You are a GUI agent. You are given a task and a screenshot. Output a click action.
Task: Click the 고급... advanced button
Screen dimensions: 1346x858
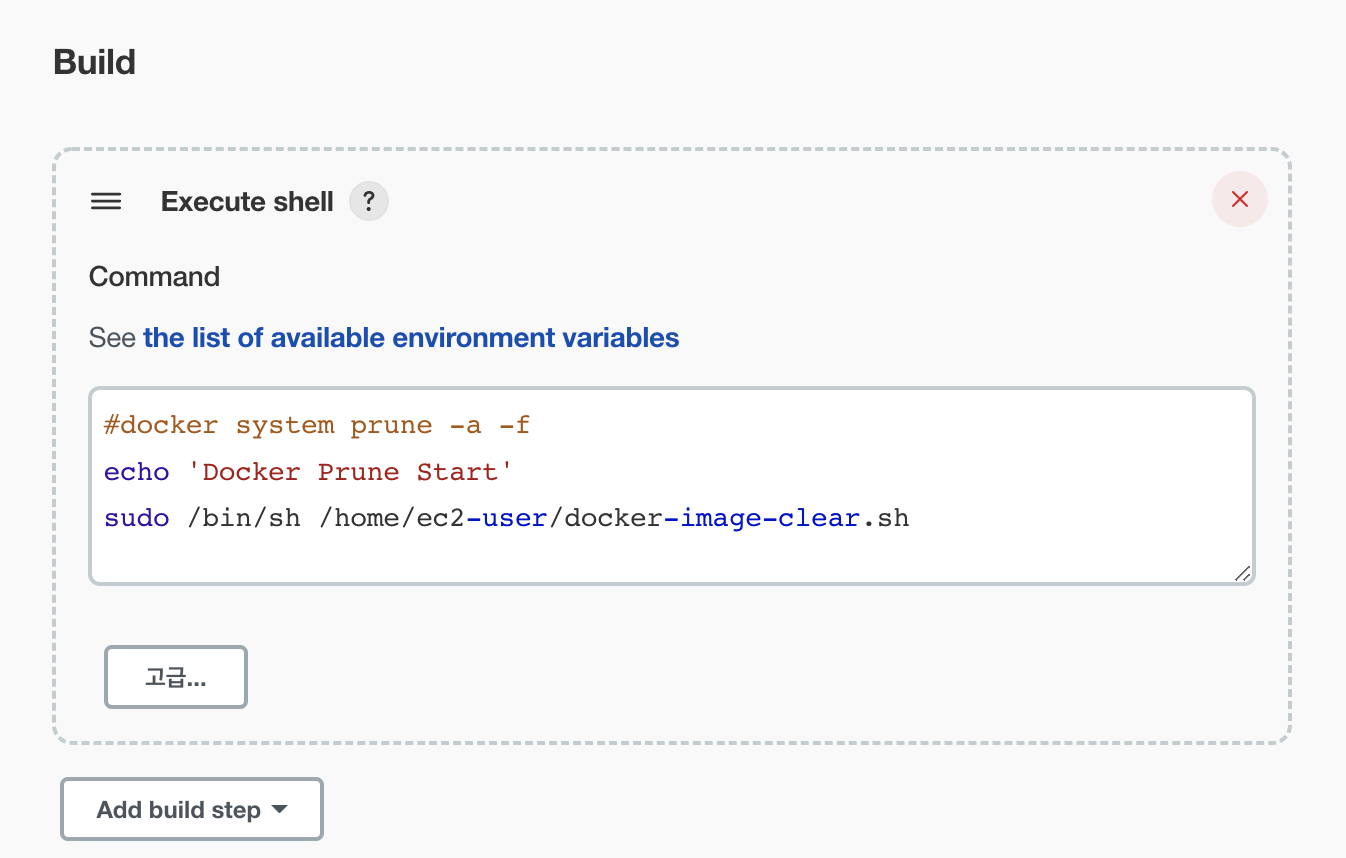point(176,677)
